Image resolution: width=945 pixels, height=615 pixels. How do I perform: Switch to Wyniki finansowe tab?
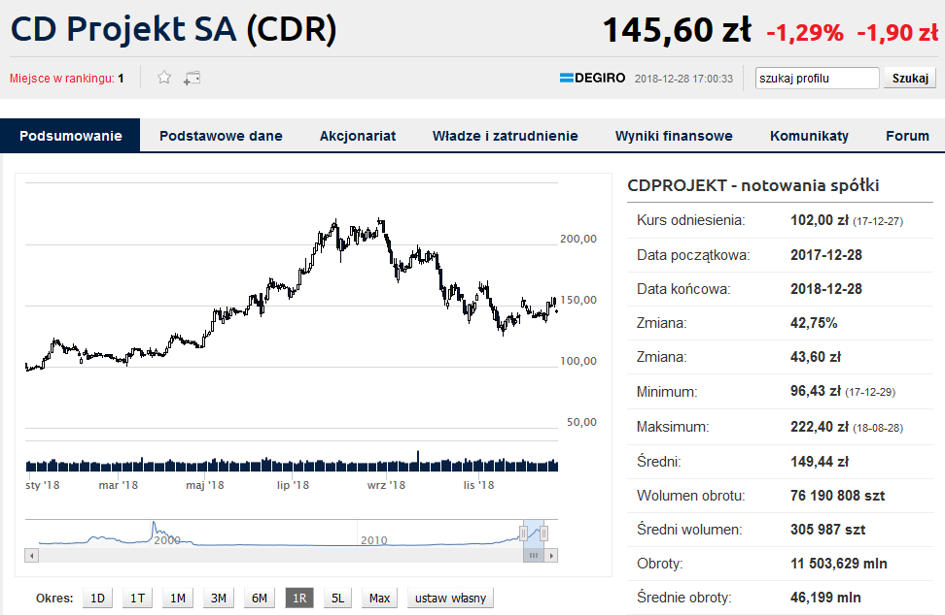pos(674,136)
